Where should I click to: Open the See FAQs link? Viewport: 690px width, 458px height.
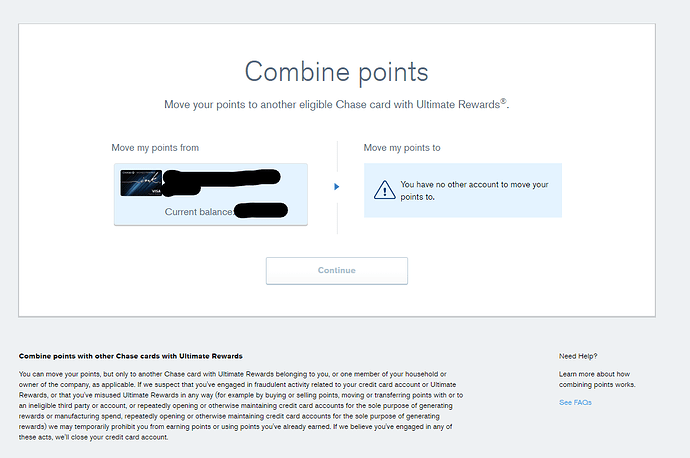[576, 402]
